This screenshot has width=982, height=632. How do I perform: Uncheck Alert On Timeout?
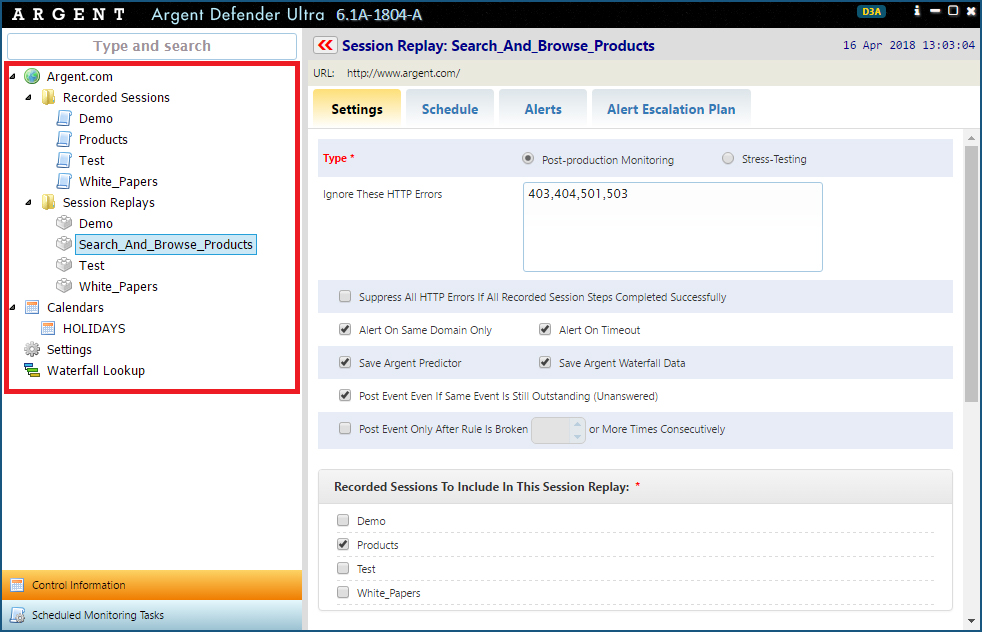[x=545, y=330]
